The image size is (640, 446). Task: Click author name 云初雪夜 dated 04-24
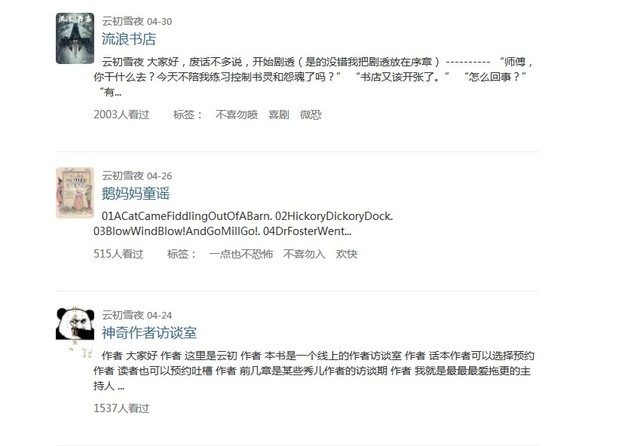click(x=123, y=315)
